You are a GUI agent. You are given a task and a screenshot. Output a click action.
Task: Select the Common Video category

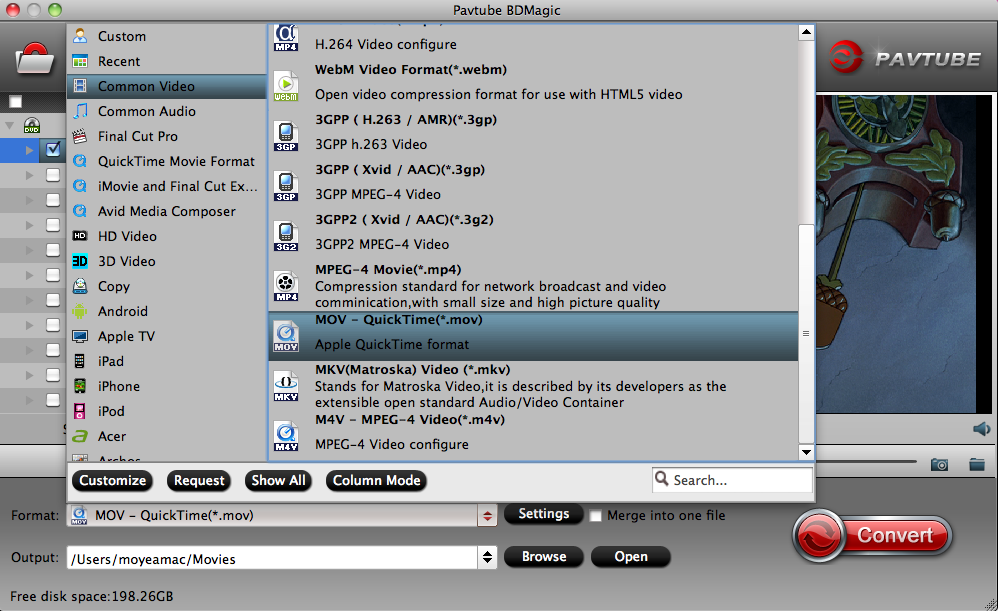click(167, 86)
